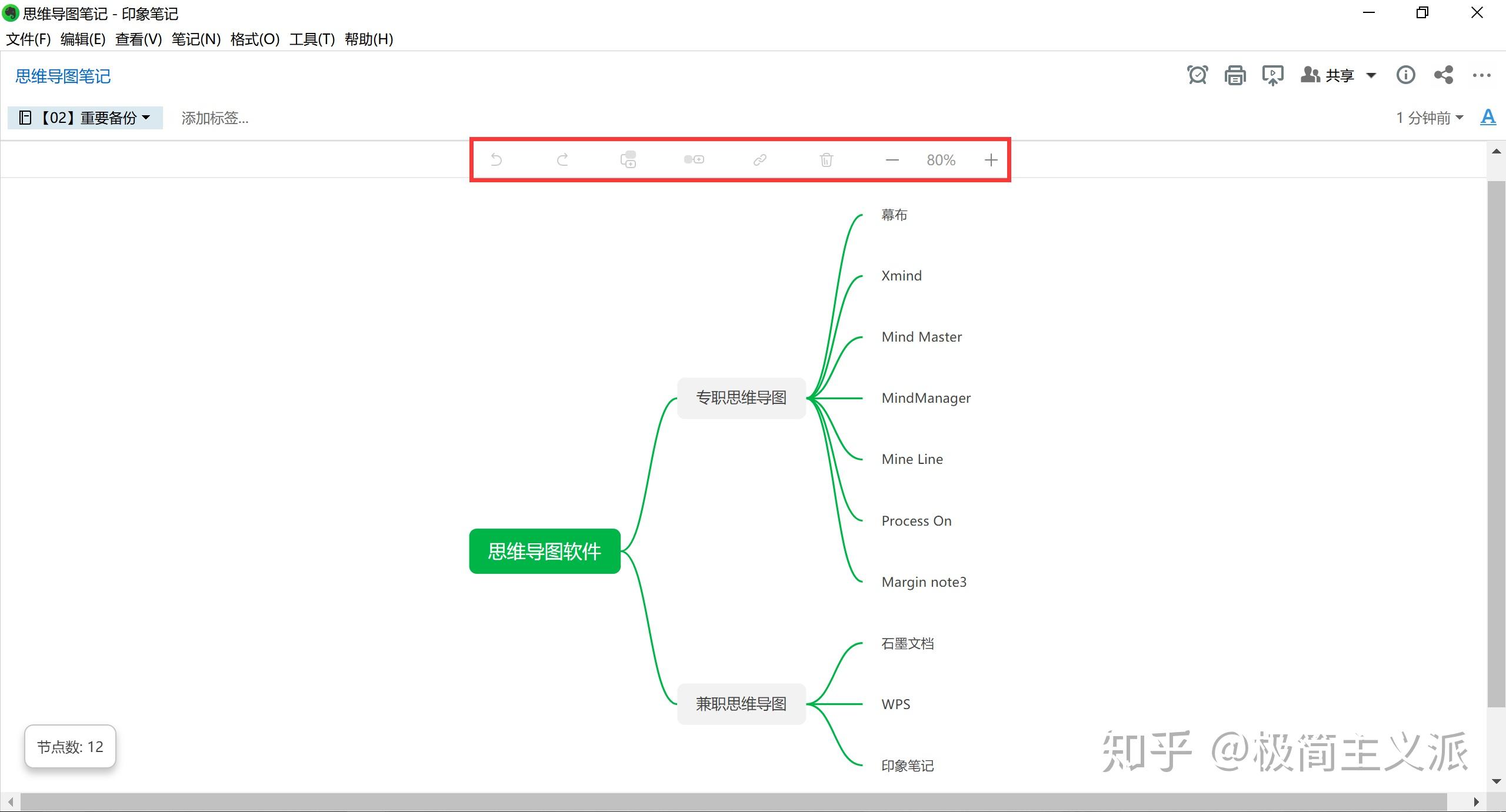
Task: Open the 笔记(N) menu
Action: pos(196,39)
